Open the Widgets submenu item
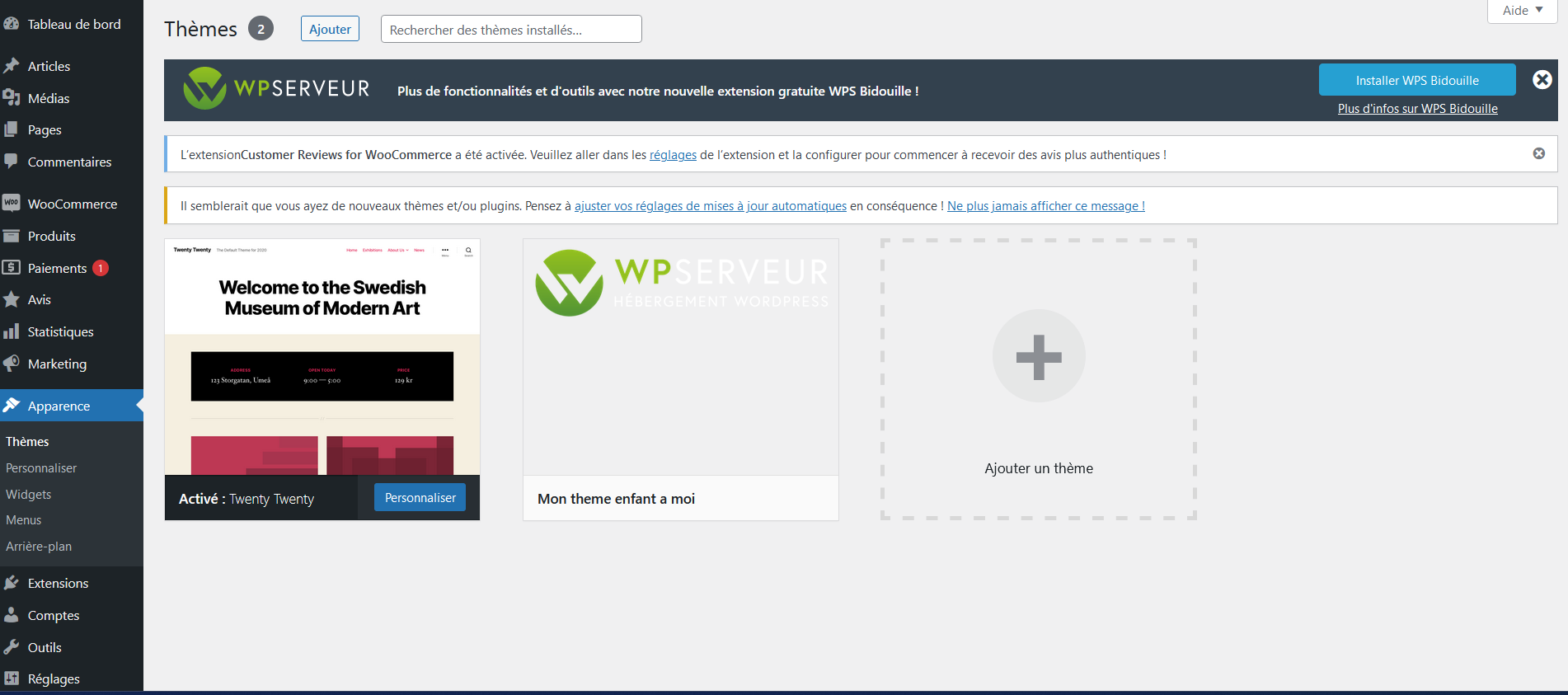Screen dimensions: 1568x695 coord(29,495)
